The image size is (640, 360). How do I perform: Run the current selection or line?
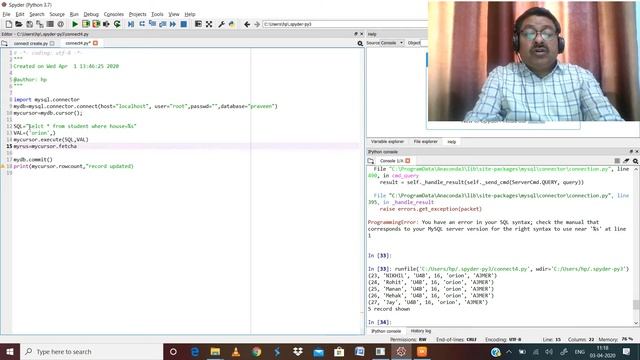coord(107,24)
